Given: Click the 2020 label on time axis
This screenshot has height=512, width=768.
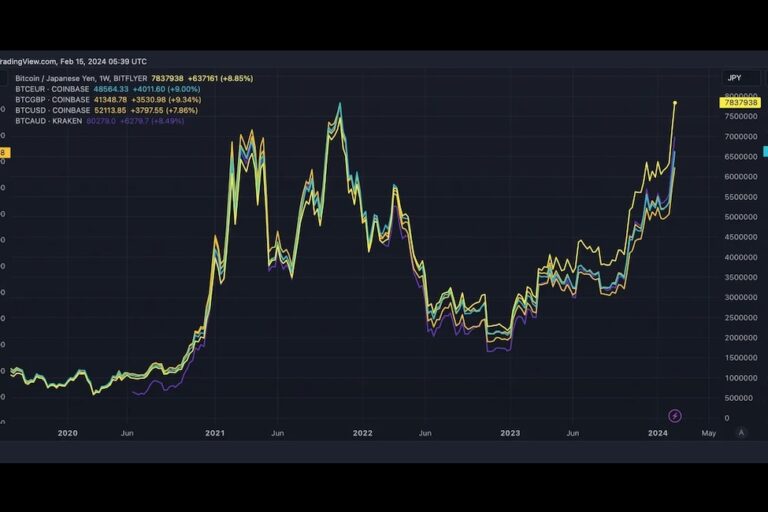Looking at the screenshot, I should (67, 433).
